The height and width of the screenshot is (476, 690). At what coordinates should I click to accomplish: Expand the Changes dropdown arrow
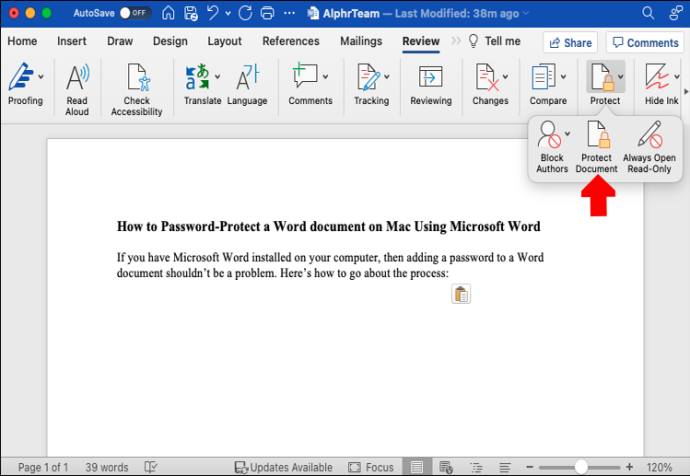506,77
